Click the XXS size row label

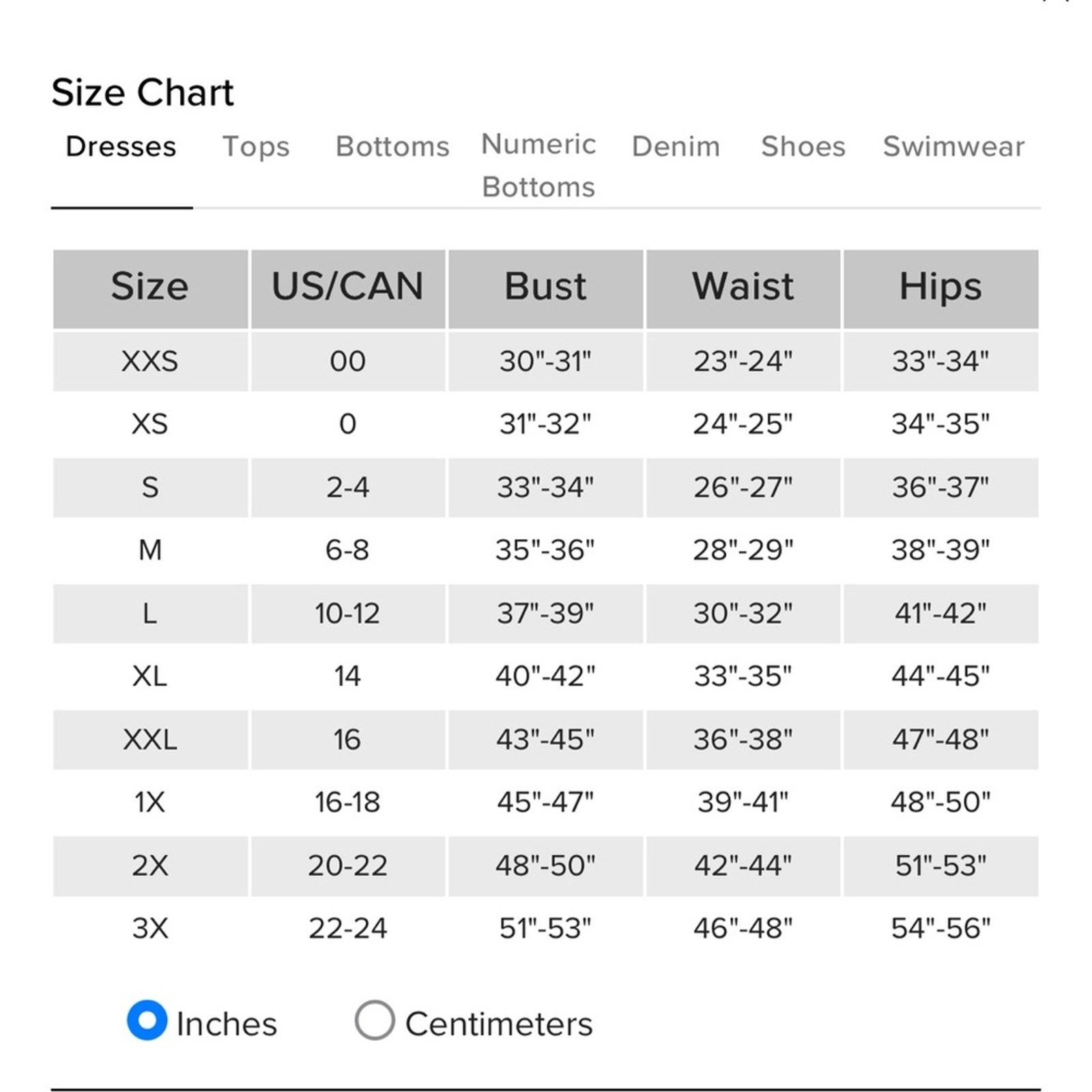point(150,361)
